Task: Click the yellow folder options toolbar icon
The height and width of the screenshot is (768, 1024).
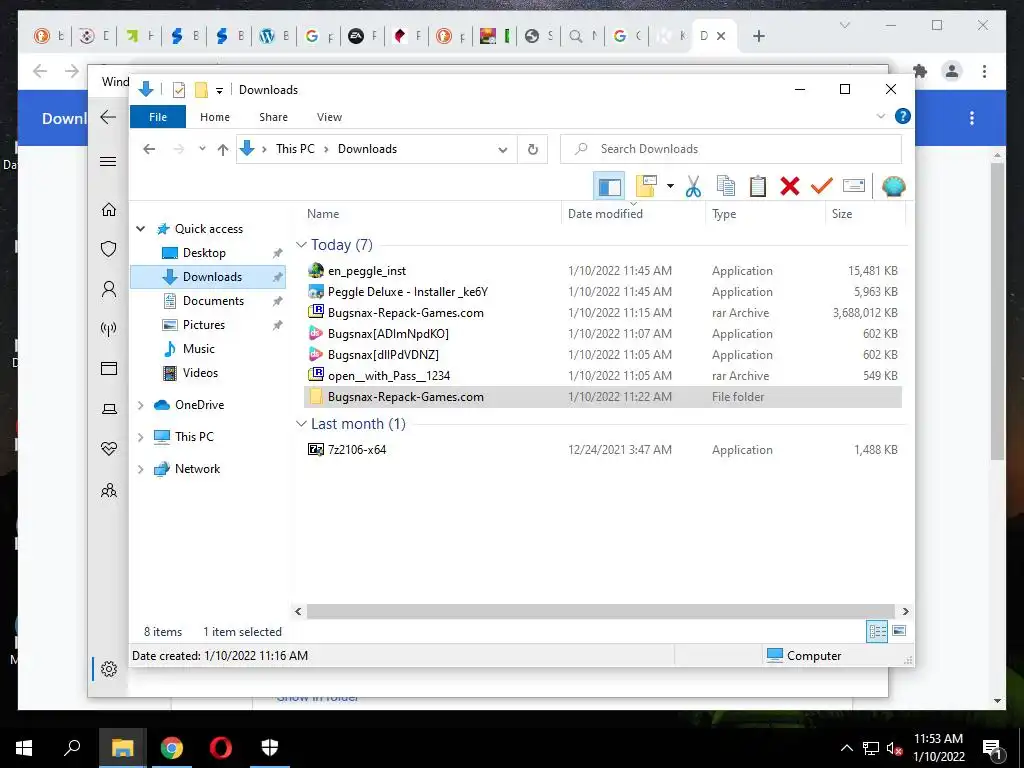Action: click(646, 186)
